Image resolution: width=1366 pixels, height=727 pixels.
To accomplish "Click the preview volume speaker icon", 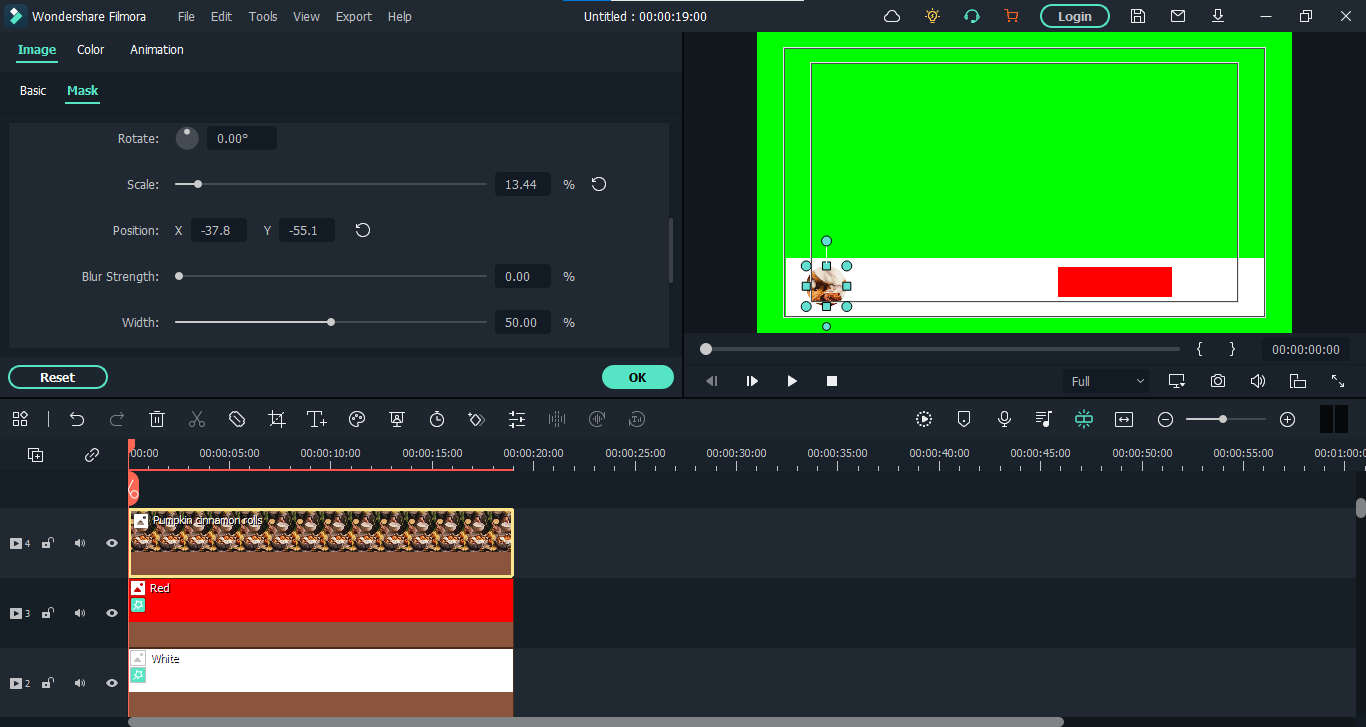I will click(1258, 381).
